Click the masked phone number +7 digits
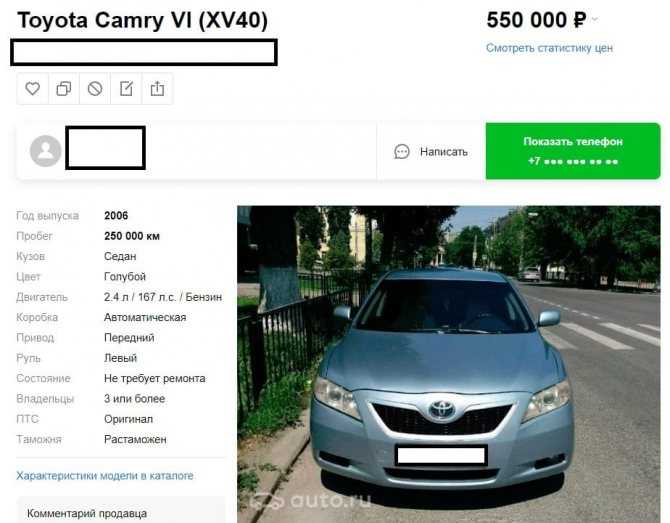 click(573, 162)
